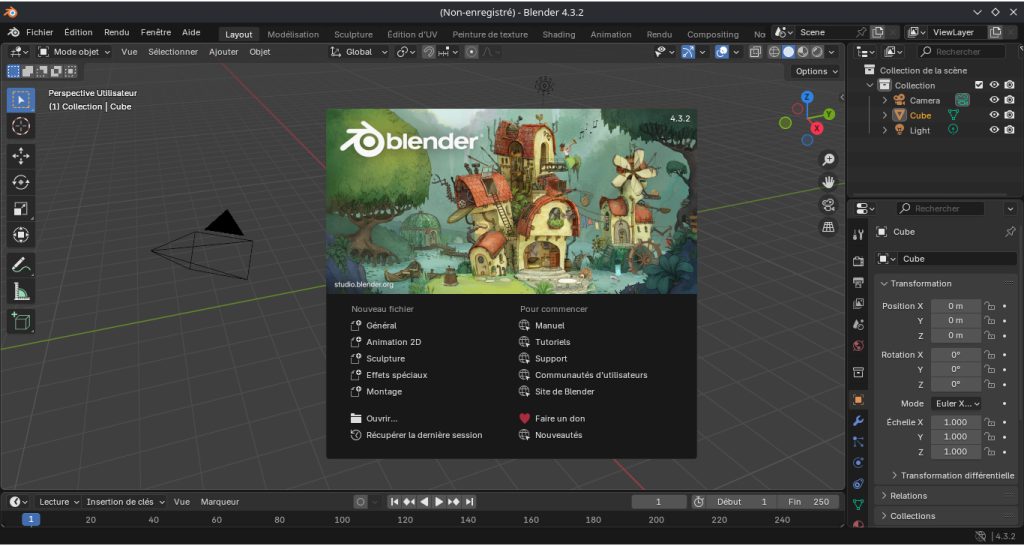Switch view to camera perspective icon

[828, 205]
